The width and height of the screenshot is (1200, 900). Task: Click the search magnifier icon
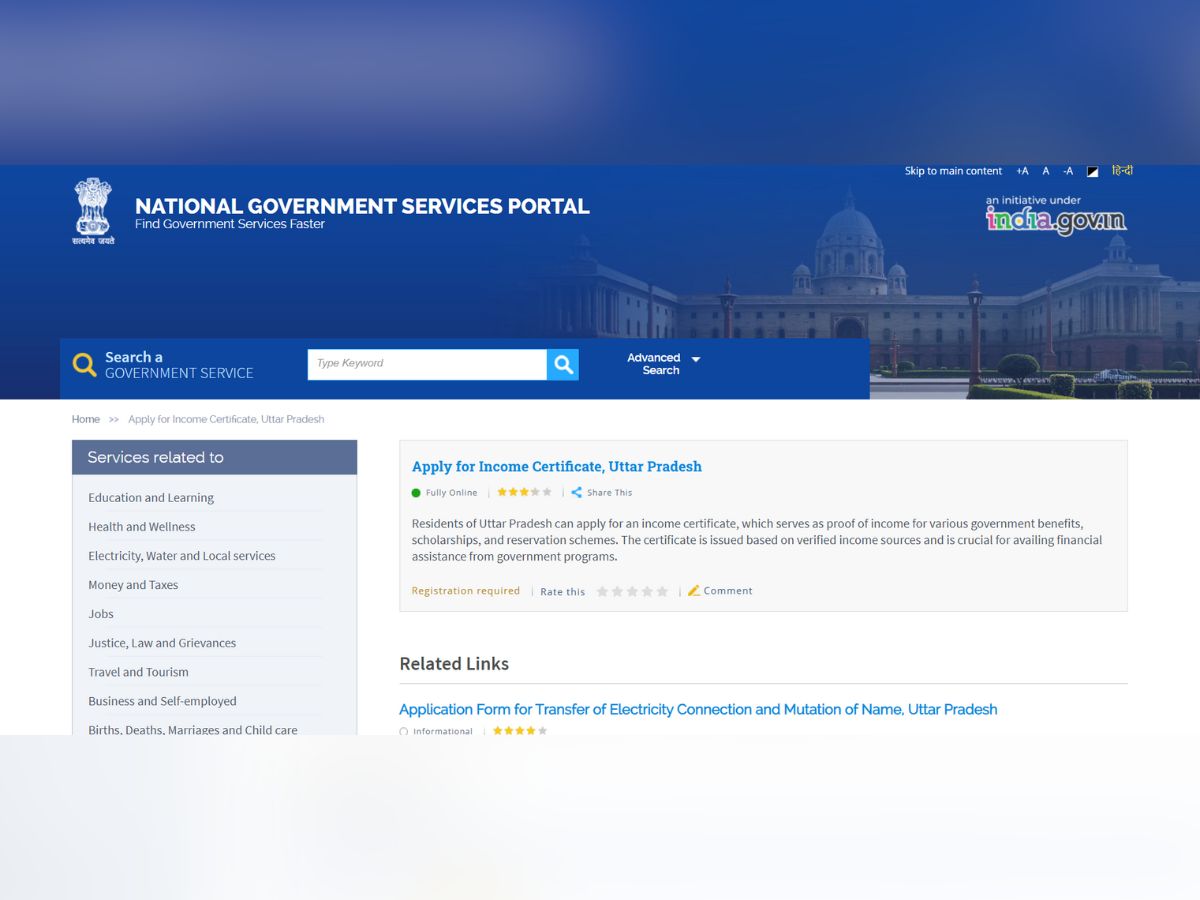click(563, 364)
